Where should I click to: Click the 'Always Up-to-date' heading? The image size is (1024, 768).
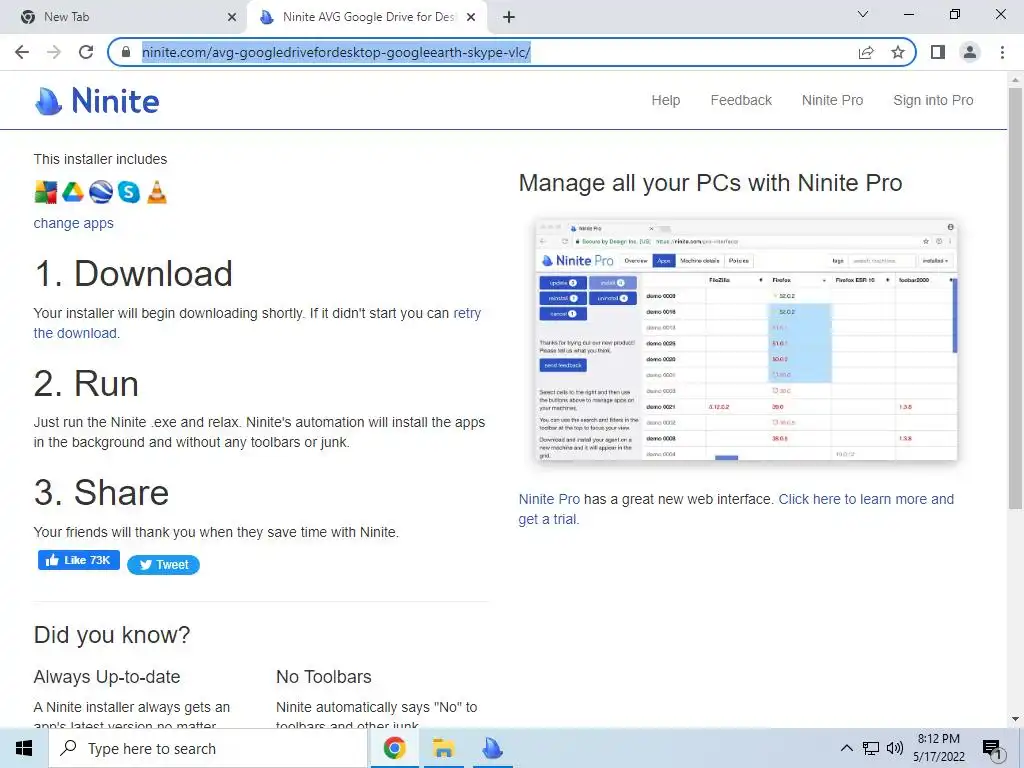(x=107, y=677)
